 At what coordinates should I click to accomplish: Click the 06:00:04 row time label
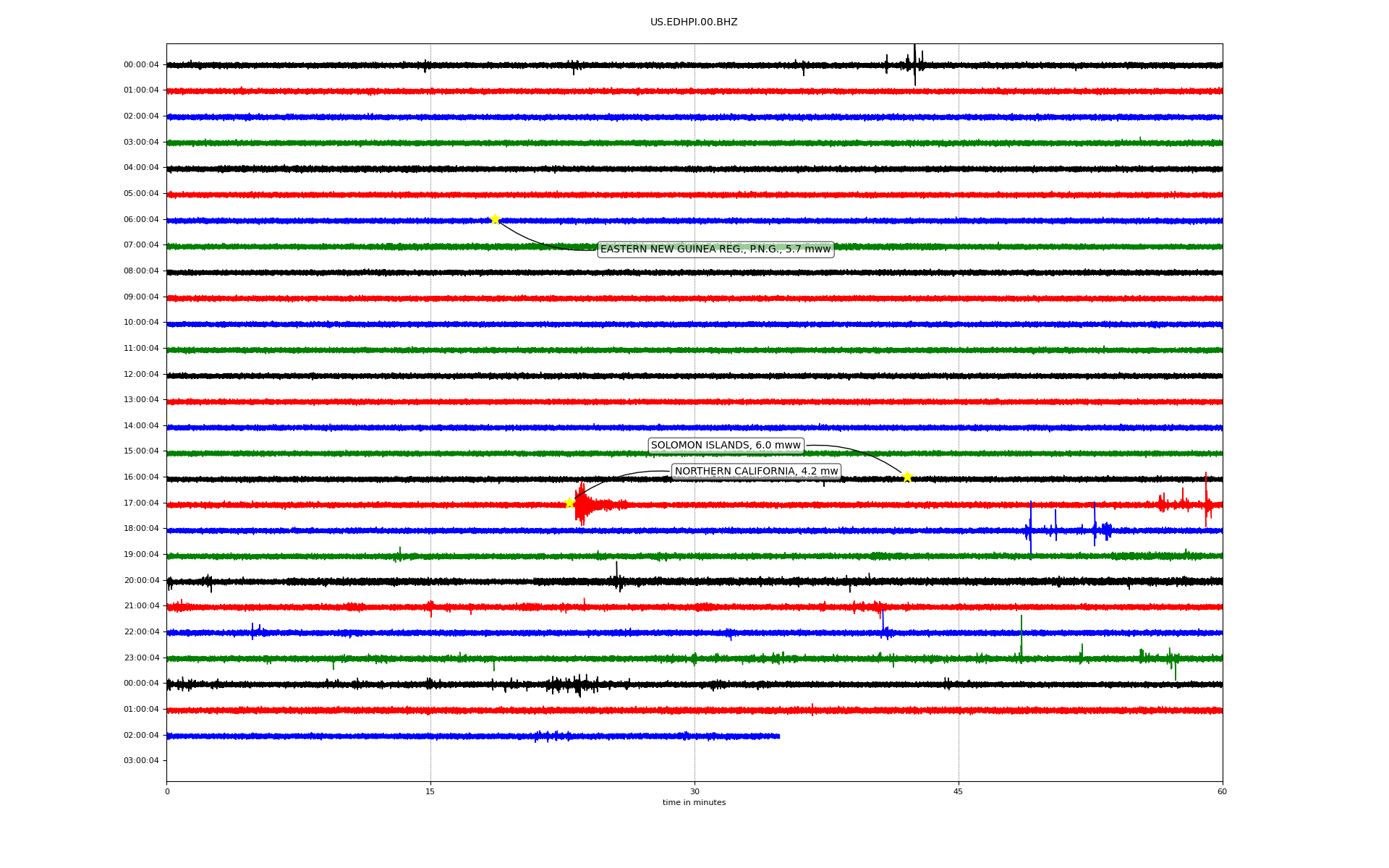pyautogui.click(x=141, y=219)
